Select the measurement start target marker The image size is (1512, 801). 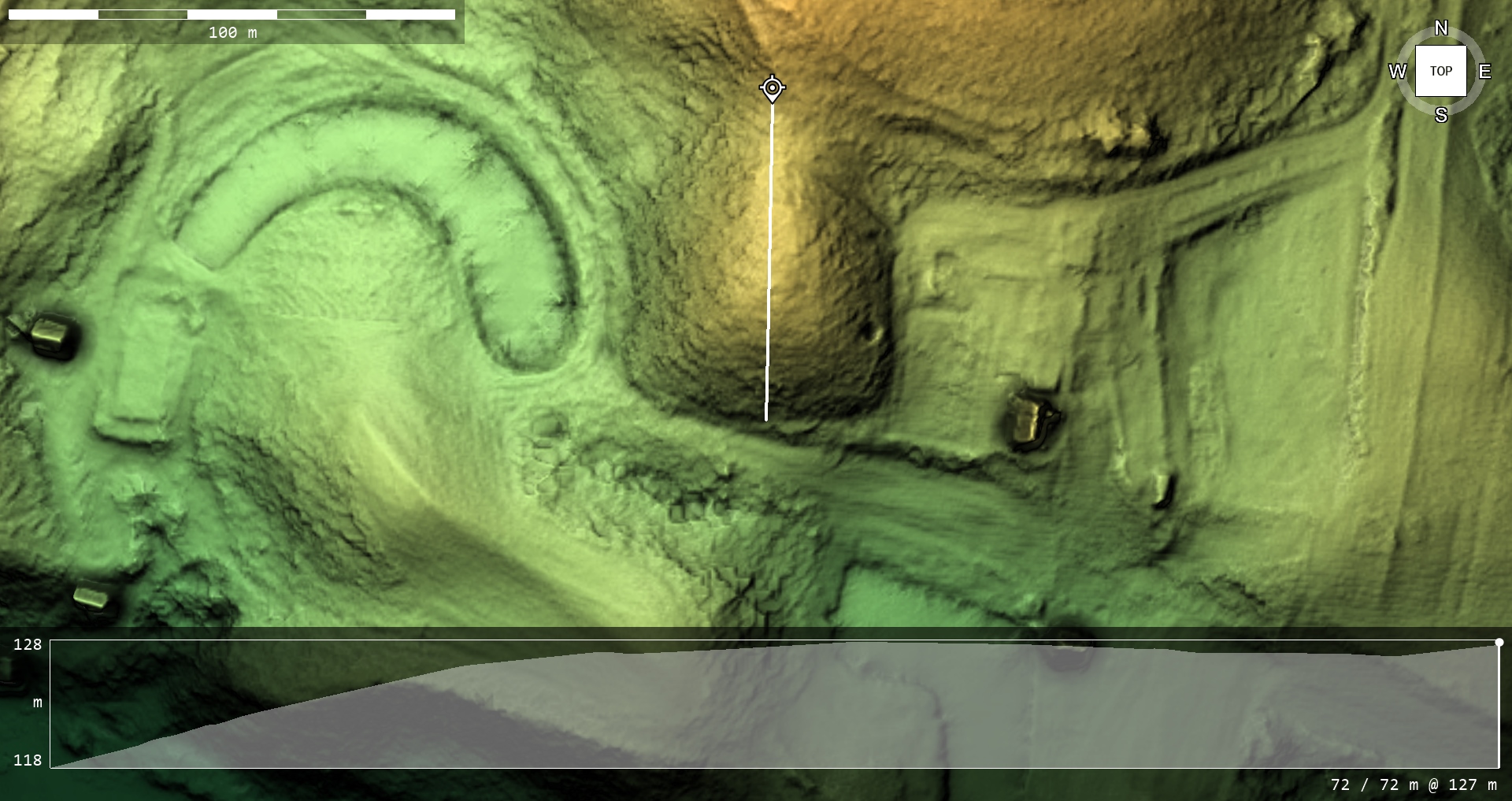tap(773, 87)
